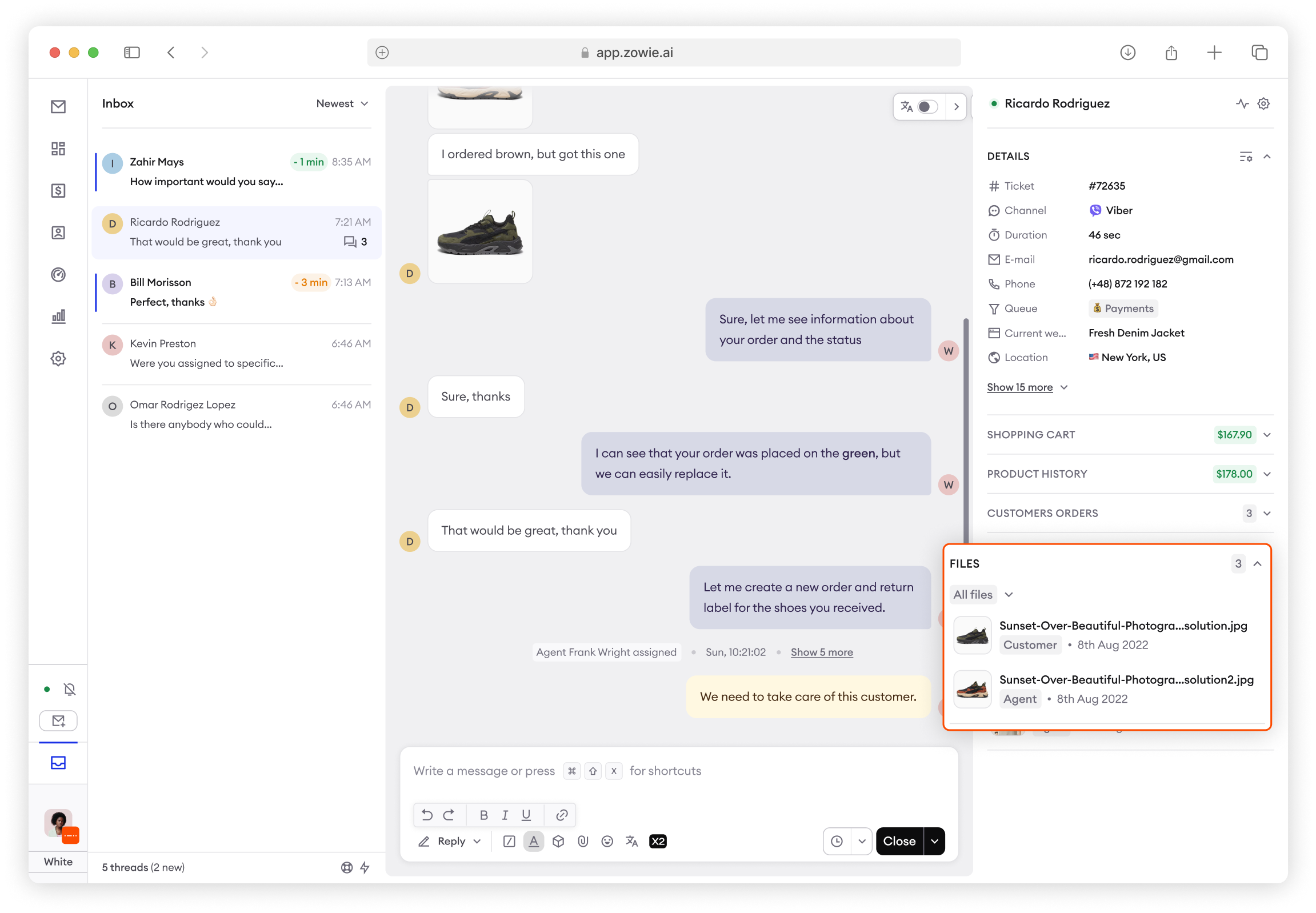The width and height of the screenshot is (1316, 913).
Task: Expand the Shopping Cart section
Action: coord(1267,435)
